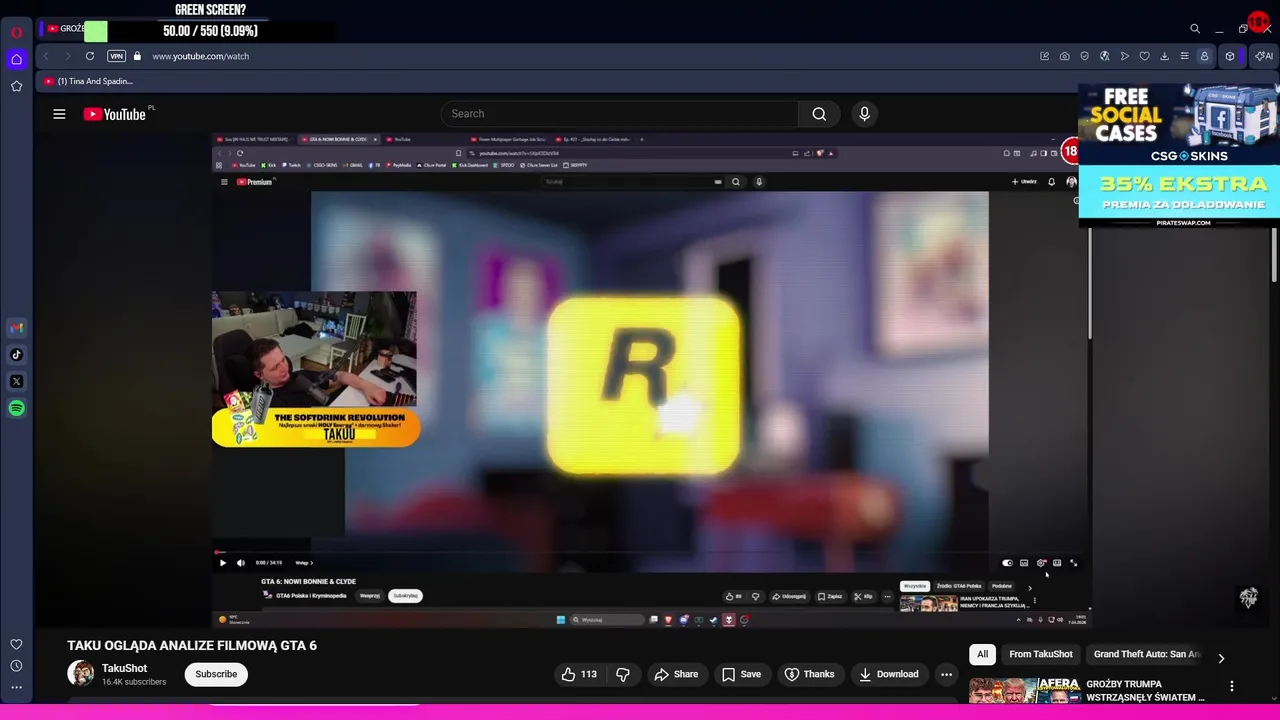Toggle the inner player autoplay switch
The width and height of the screenshot is (1280, 720).
(x=1007, y=563)
